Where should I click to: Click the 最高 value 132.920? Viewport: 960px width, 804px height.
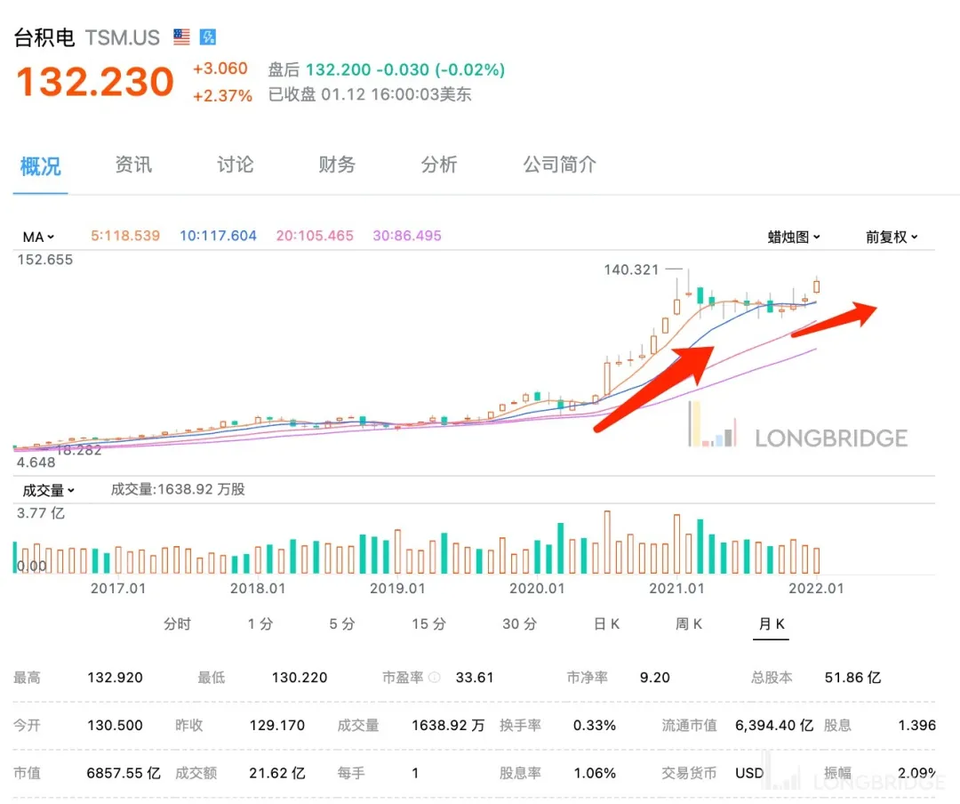coord(115,677)
